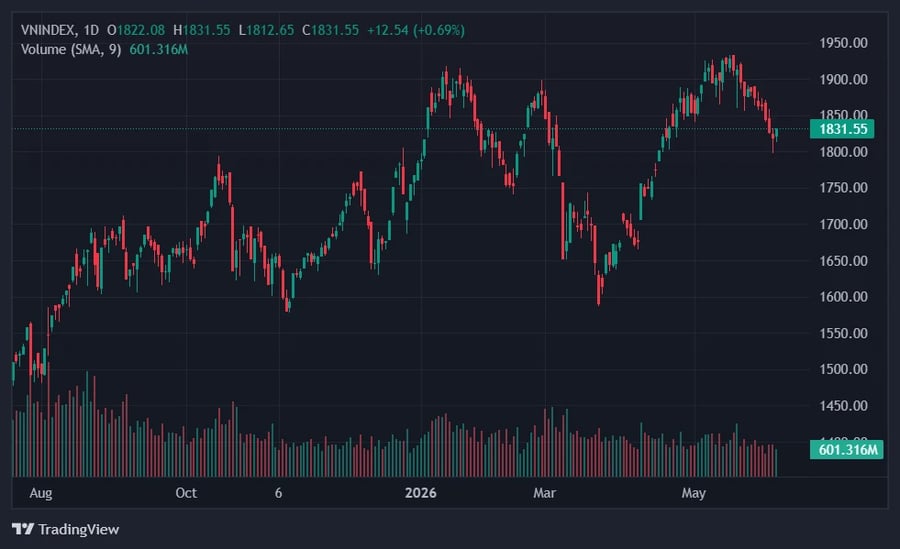
Task: Click the green 601.316M volume axis tag
Action: (847, 449)
